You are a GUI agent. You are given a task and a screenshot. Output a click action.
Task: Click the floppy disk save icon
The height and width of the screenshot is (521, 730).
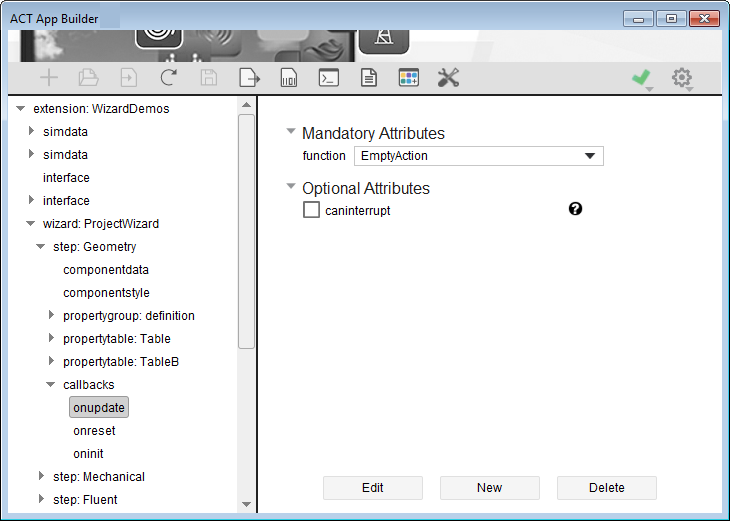(x=209, y=78)
